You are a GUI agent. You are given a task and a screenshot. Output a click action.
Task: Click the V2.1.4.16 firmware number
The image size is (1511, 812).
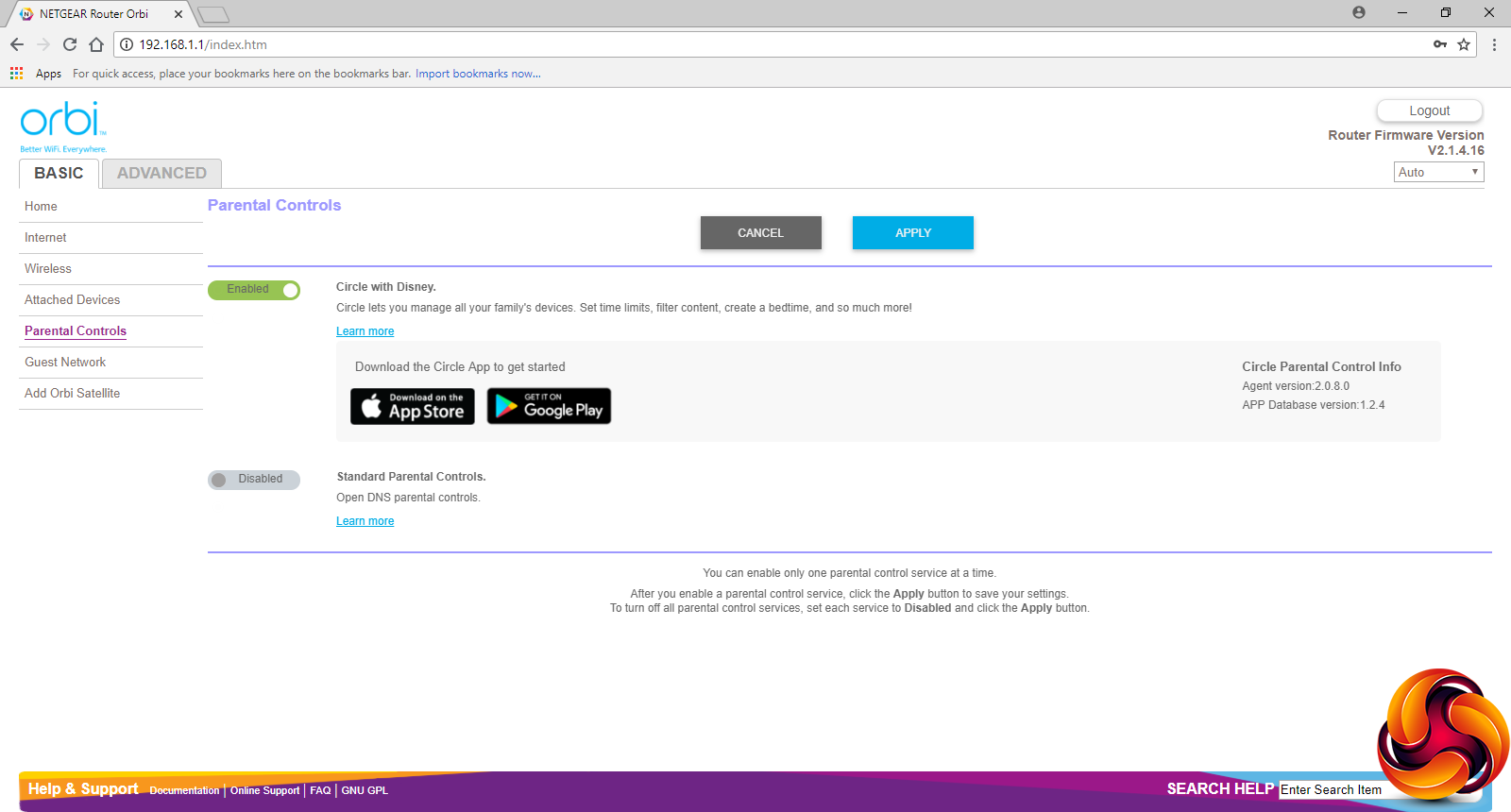click(1456, 150)
